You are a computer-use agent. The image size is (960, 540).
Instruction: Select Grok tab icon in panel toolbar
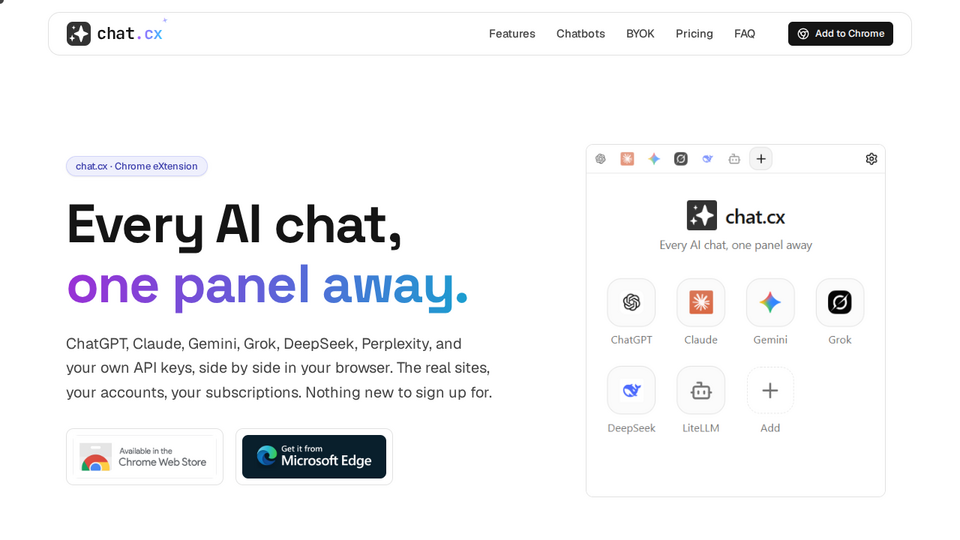(x=681, y=159)
